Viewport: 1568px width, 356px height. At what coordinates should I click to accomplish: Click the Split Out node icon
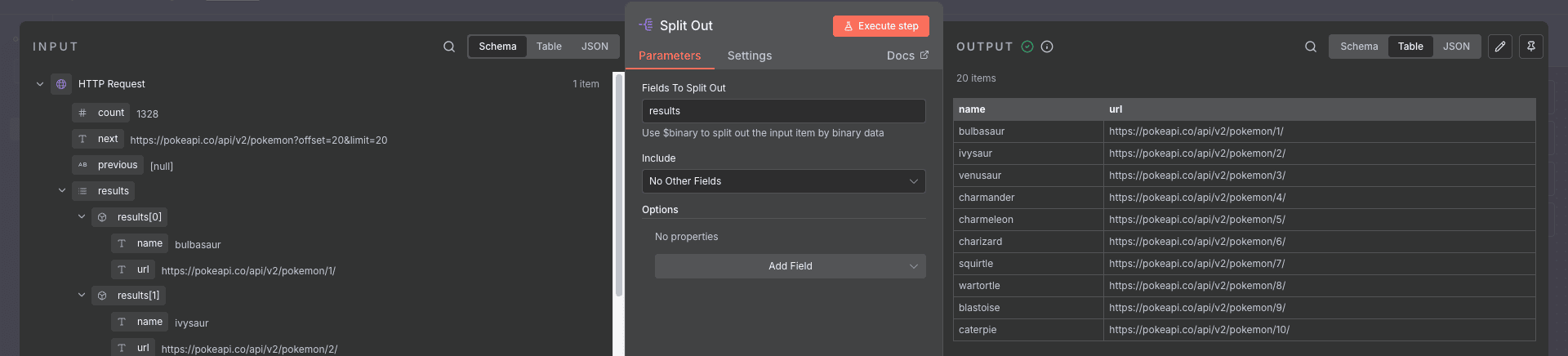click(x=646, y=25)
